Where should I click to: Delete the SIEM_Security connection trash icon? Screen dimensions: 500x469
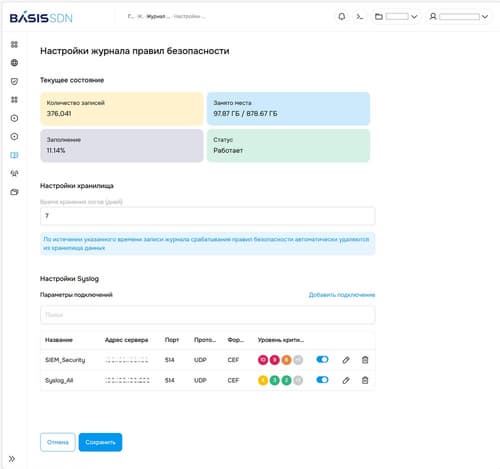click(x=365, y=360)
